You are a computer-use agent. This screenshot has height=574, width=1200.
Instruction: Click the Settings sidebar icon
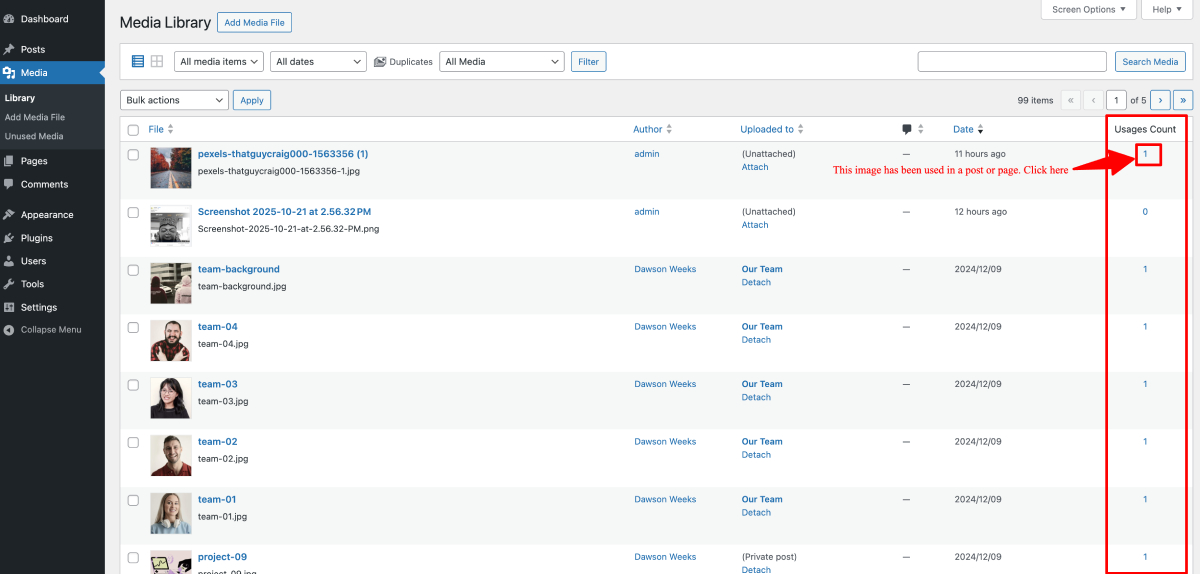[9, 307]
